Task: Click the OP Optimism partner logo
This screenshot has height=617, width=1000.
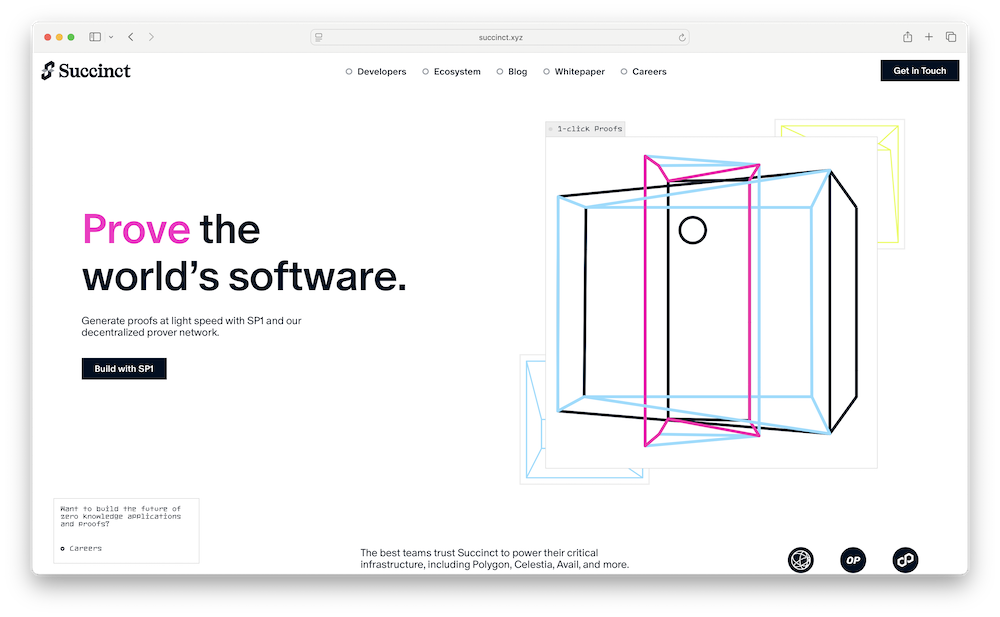Action: pos(853,560)
